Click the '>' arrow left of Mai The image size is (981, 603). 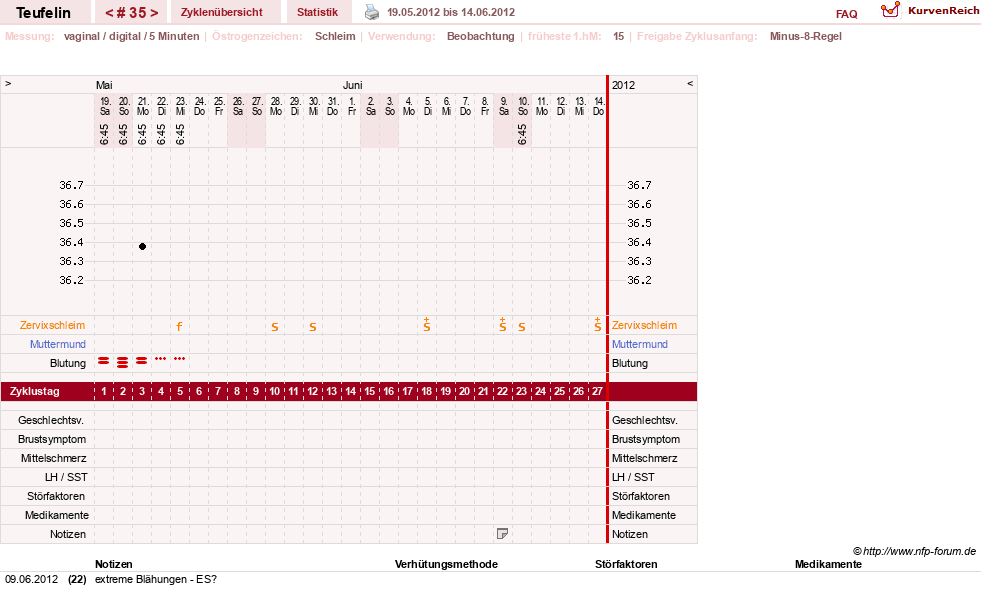[x=8, y=83]
